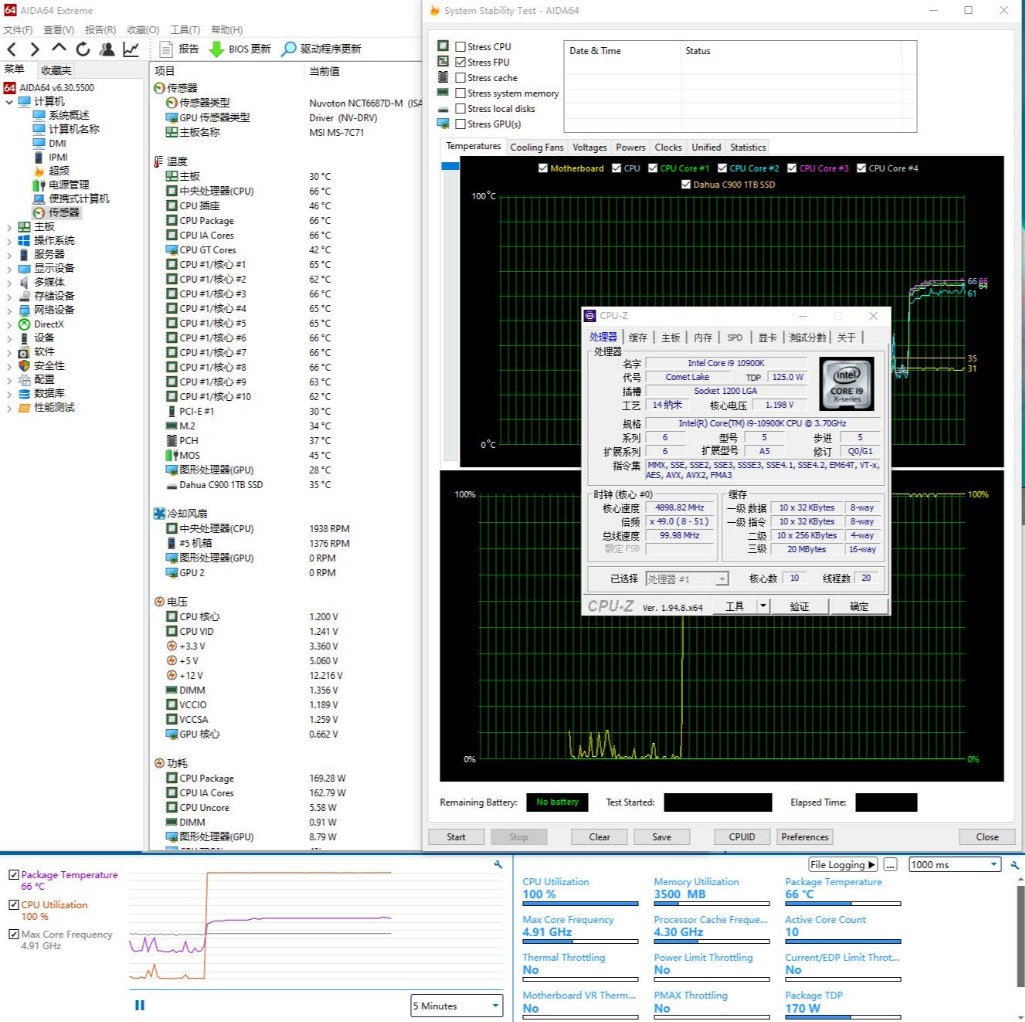Click the Report document icon

pyautogui.click(x=165, y=49)
